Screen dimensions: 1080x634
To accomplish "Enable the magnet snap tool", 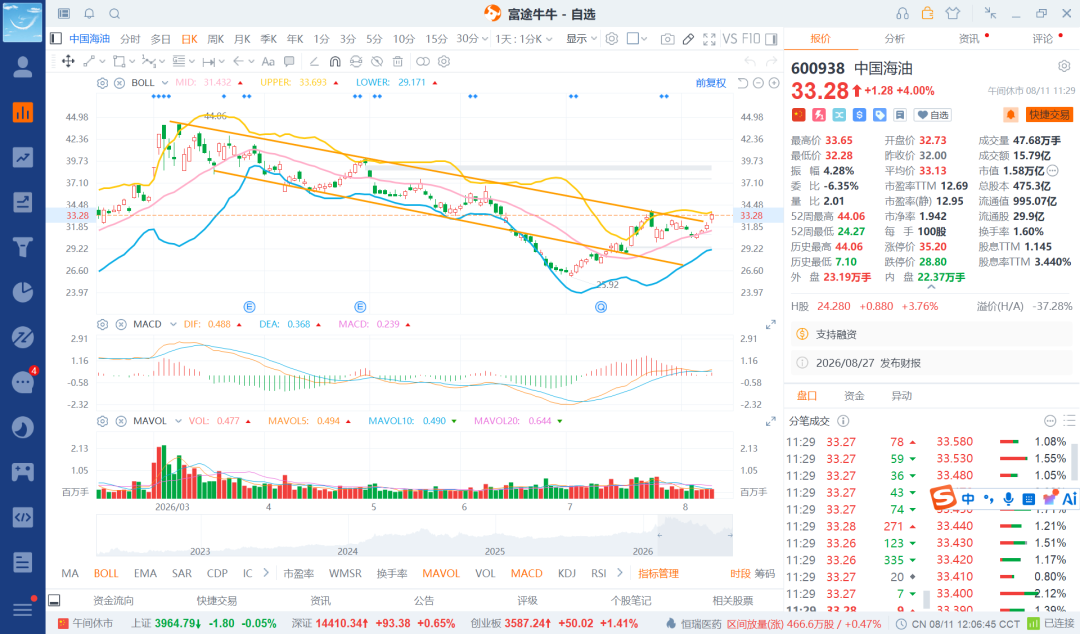I will [335, 61].
